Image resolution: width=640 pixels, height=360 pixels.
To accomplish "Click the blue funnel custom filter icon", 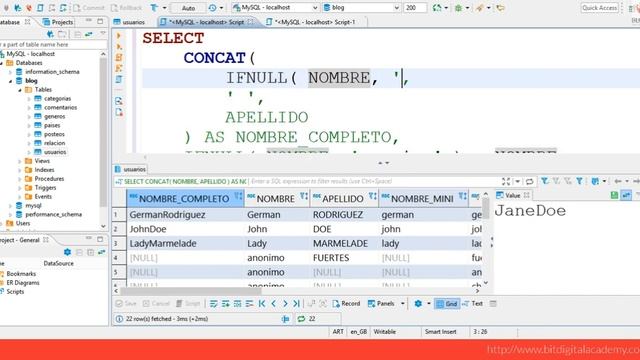I will pyautogui.click(x=579, y=181).
